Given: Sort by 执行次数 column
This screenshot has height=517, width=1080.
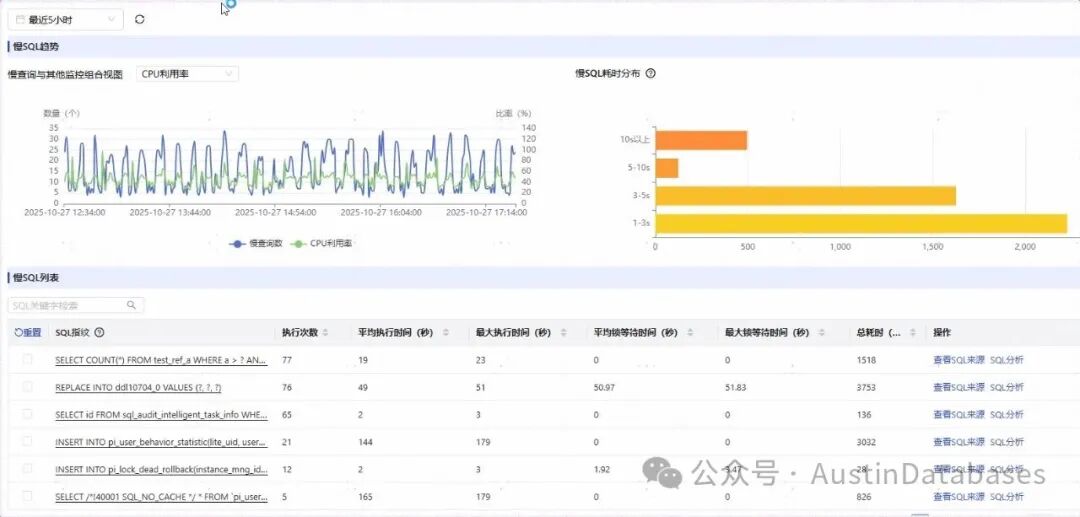Looking at the screenshot, I should [x=326, y=333].
